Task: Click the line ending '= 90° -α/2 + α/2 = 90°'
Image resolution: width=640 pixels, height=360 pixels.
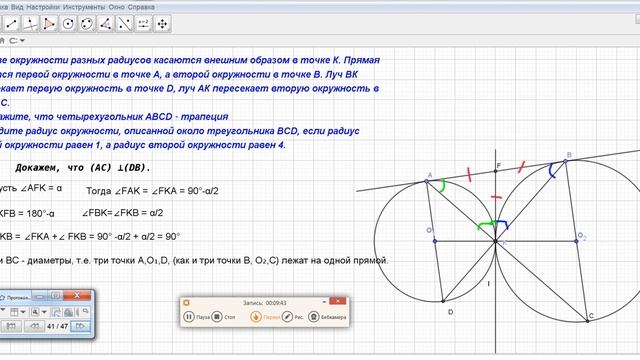Action: click(x=90, y=236)
